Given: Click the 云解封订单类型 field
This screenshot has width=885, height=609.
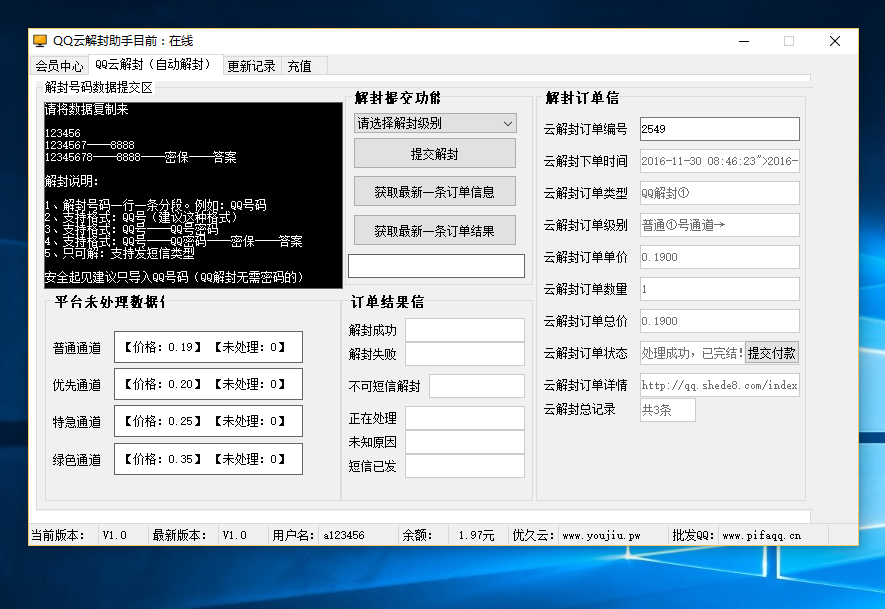Looking at the screenshot, I should (720, 193).
